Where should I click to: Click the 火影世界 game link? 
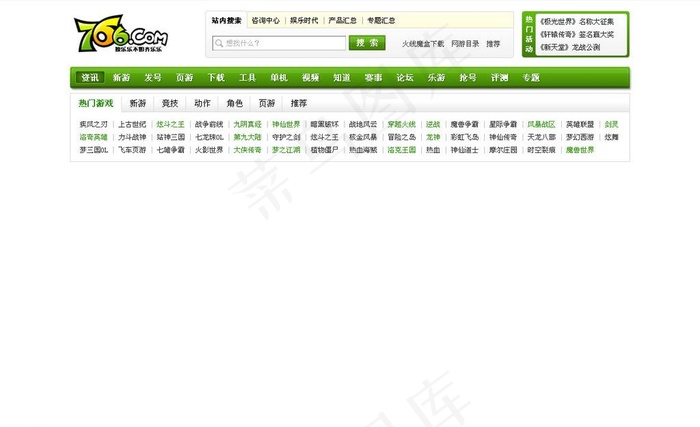click(209, 150)
